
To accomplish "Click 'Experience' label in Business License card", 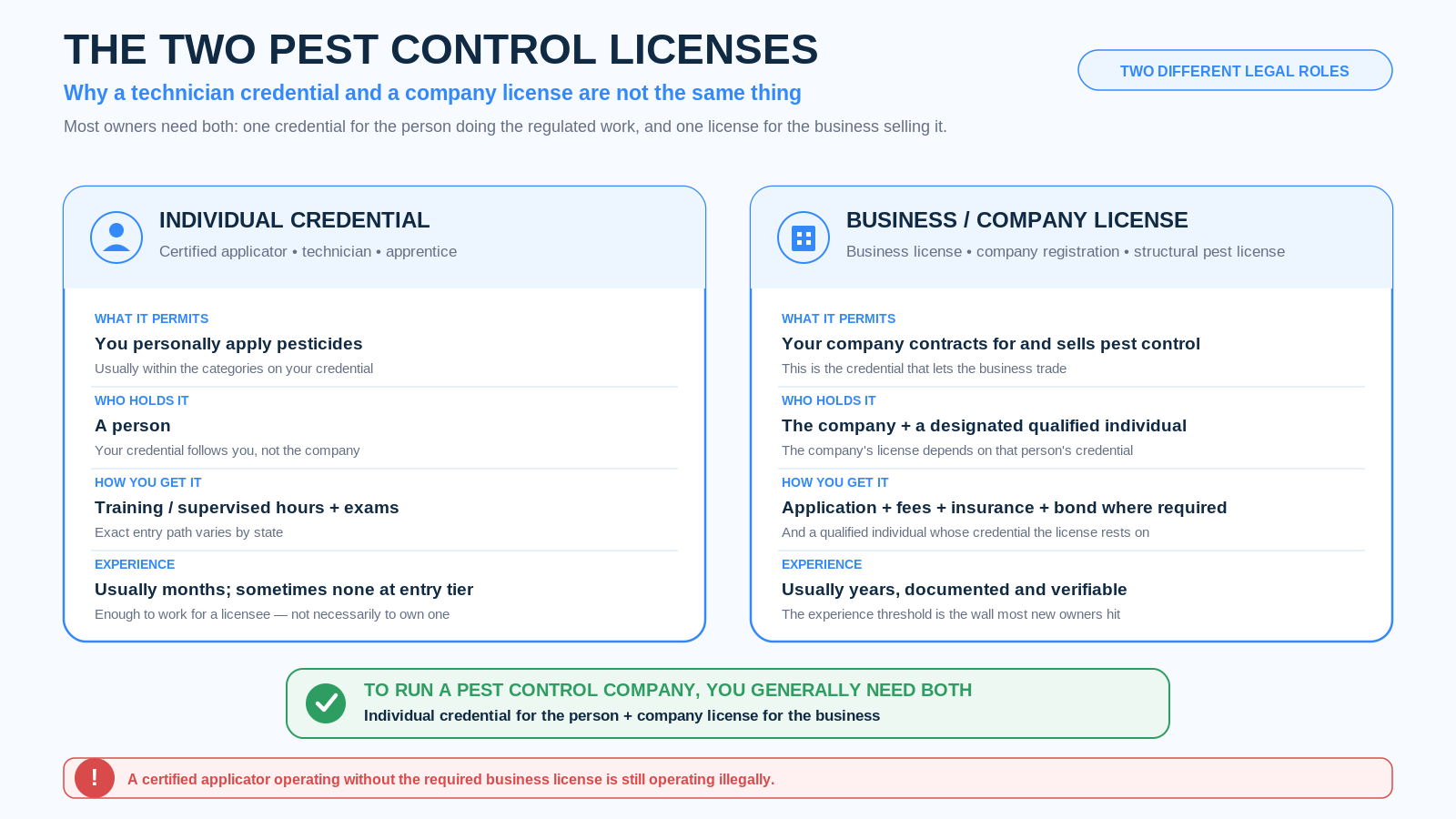I will (822, 564).
